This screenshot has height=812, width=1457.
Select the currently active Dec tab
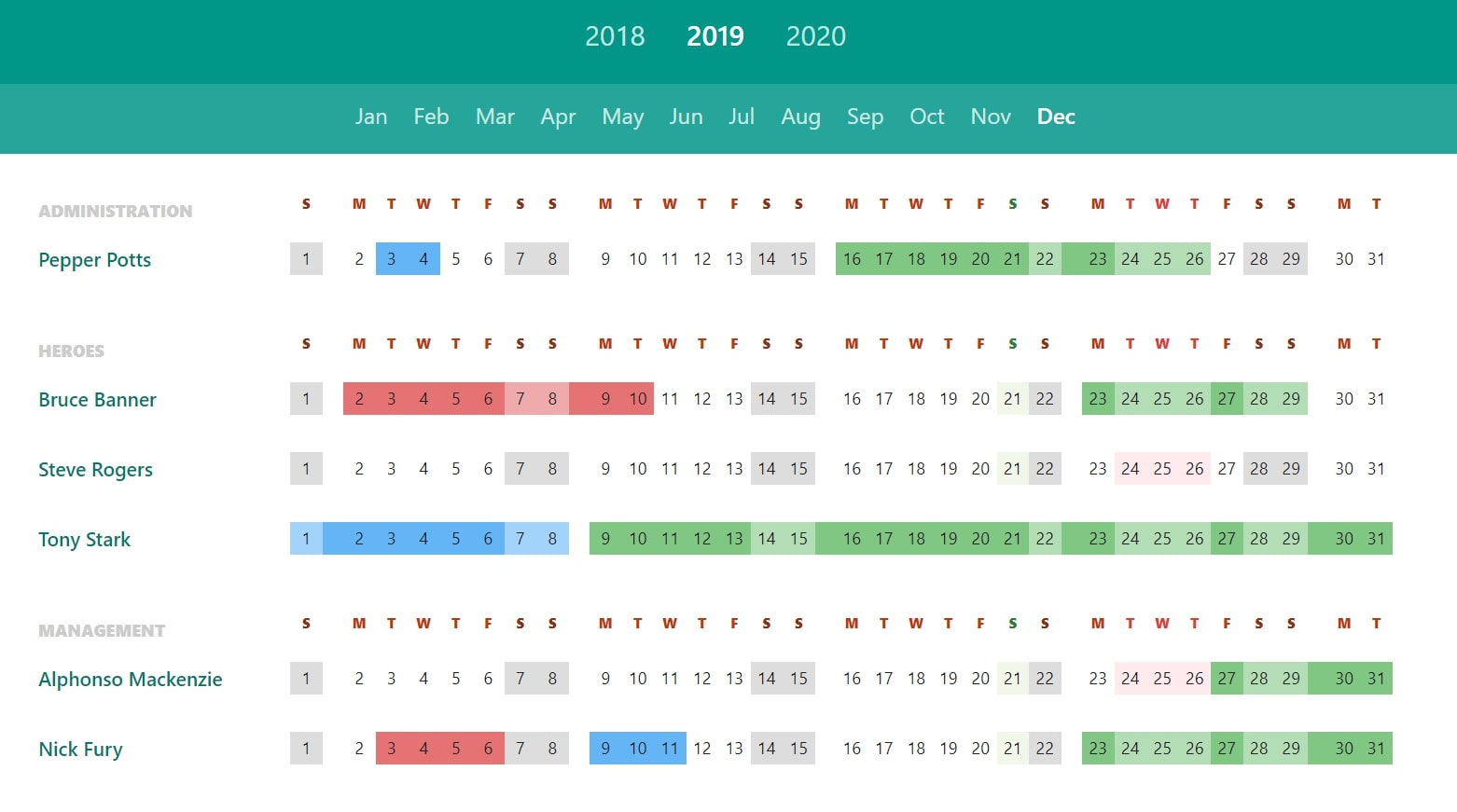coord(1055,117)
